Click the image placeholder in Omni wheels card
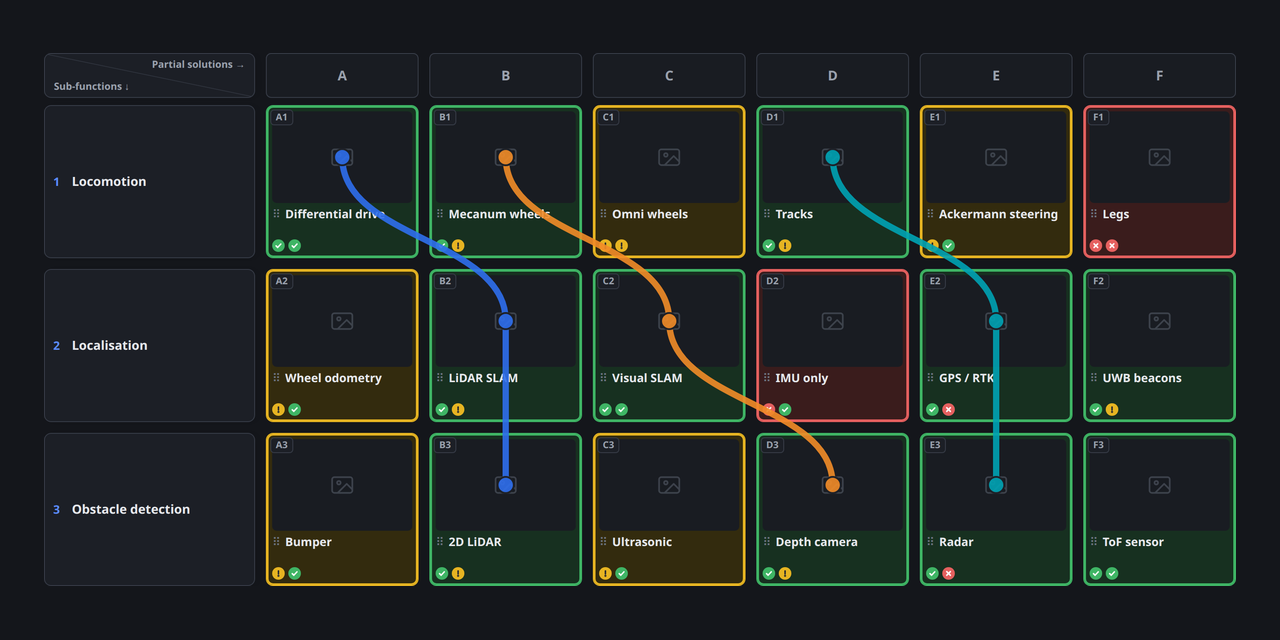 tap(669, 157)
